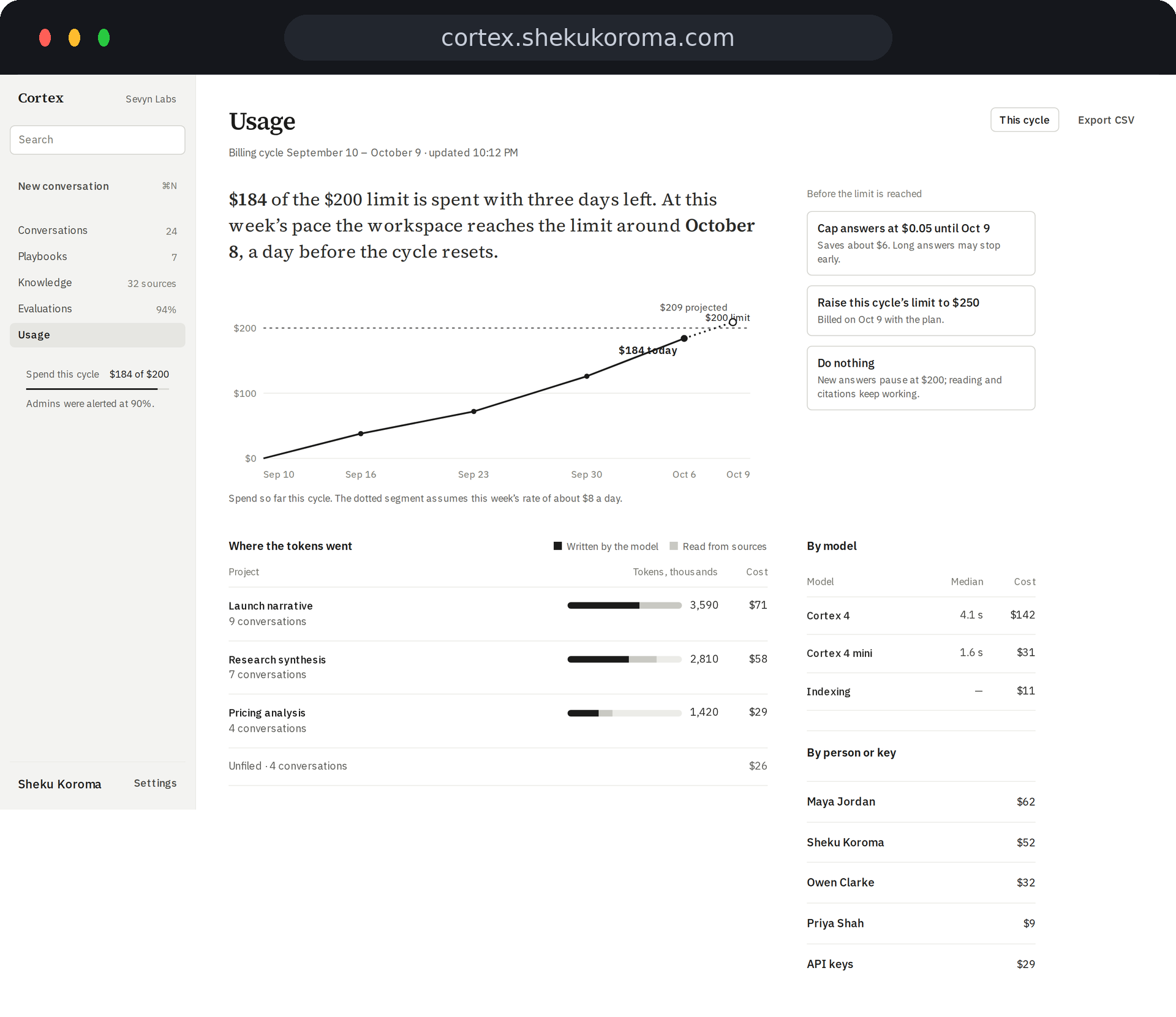This screenshot has width=1176, height=1017.
Task: Click the yellow minimize window dot
Action: [x=74, y=38]
